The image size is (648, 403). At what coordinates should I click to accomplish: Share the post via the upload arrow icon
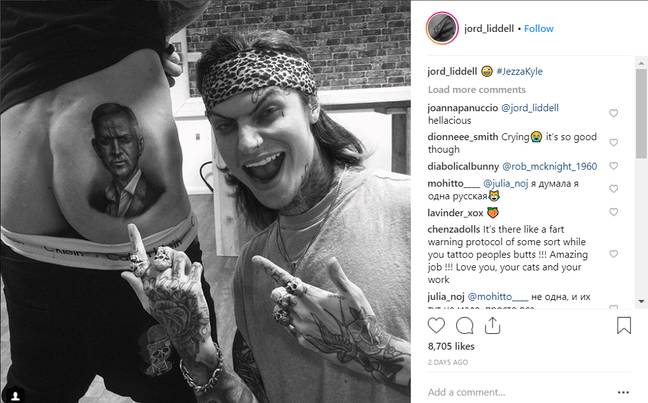click(x=492, y=325)
